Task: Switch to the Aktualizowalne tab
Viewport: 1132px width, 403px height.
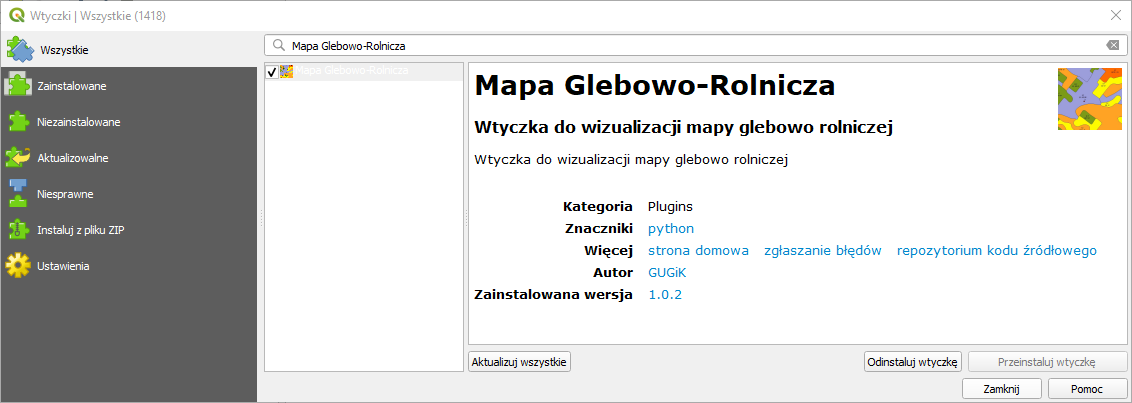Action: [x=73, y=158]
